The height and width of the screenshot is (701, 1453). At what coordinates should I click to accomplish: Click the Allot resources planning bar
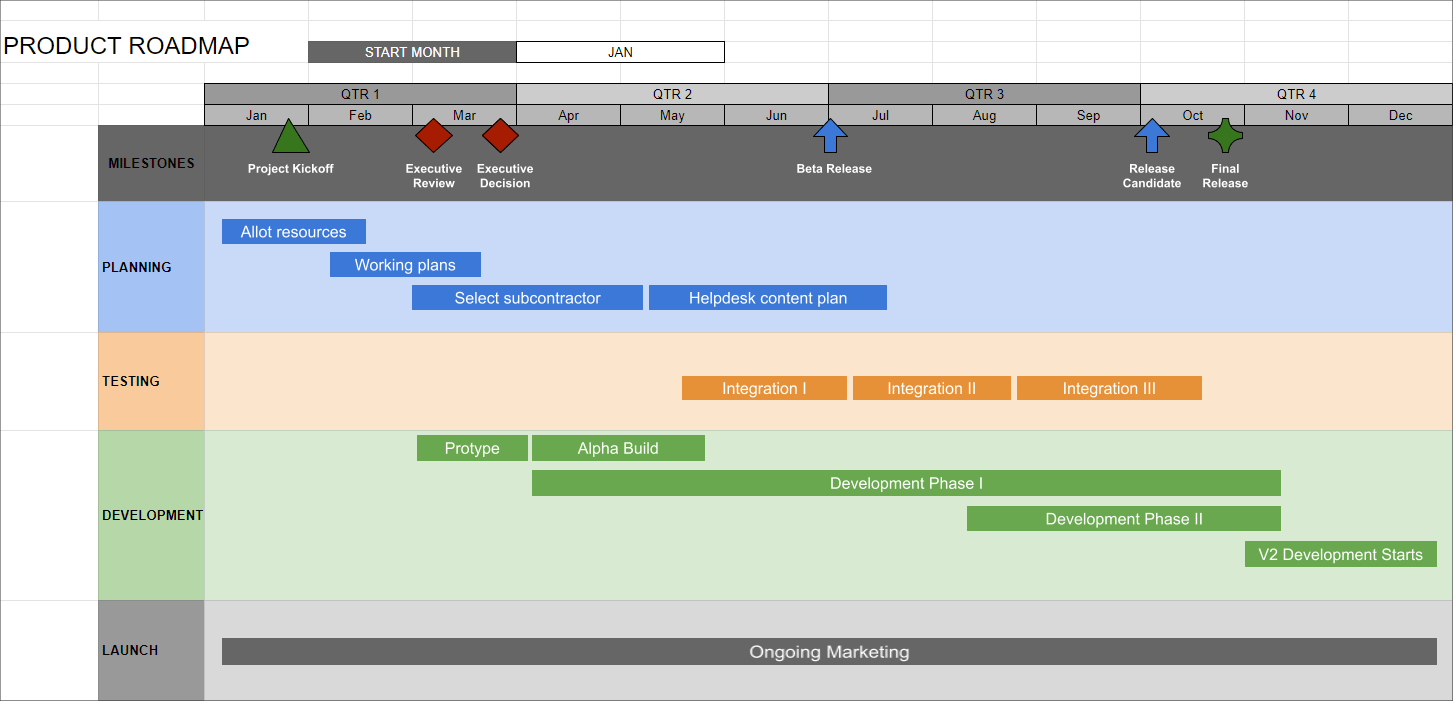tap(293, 231)
